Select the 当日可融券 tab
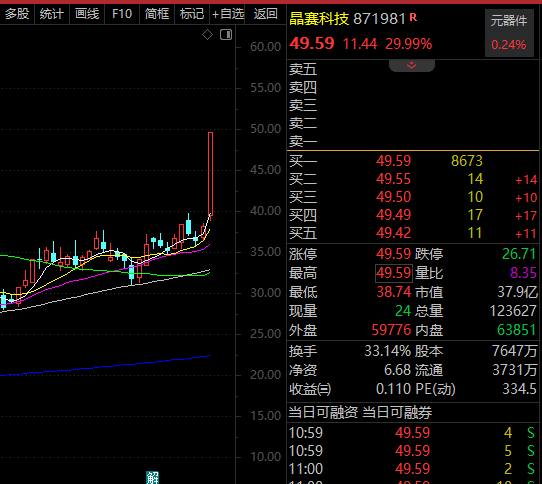Viewport: 542px width, 484px height. point(397,412)
